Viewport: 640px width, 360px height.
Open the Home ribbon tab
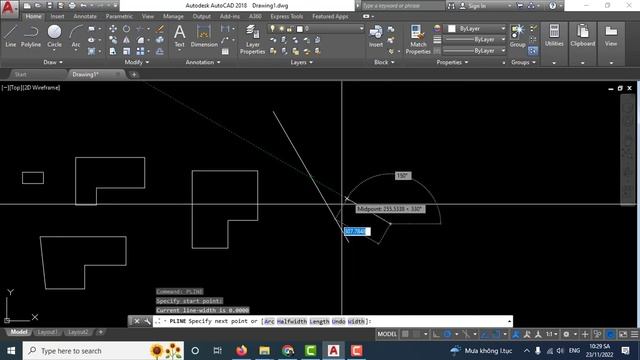pyautogui.click(x=33, y=16)
